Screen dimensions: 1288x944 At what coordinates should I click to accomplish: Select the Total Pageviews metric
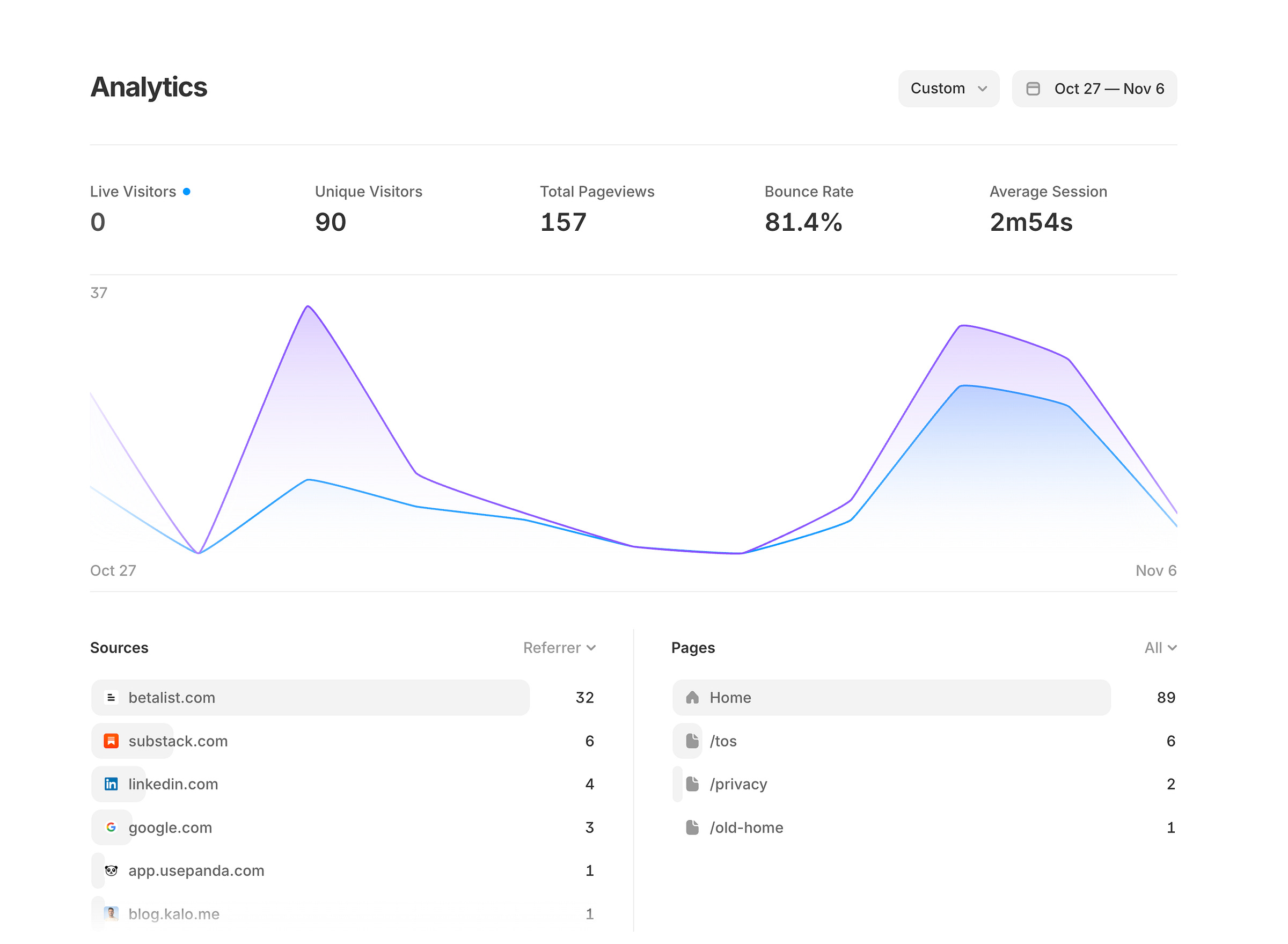click(x=597, y=209)
